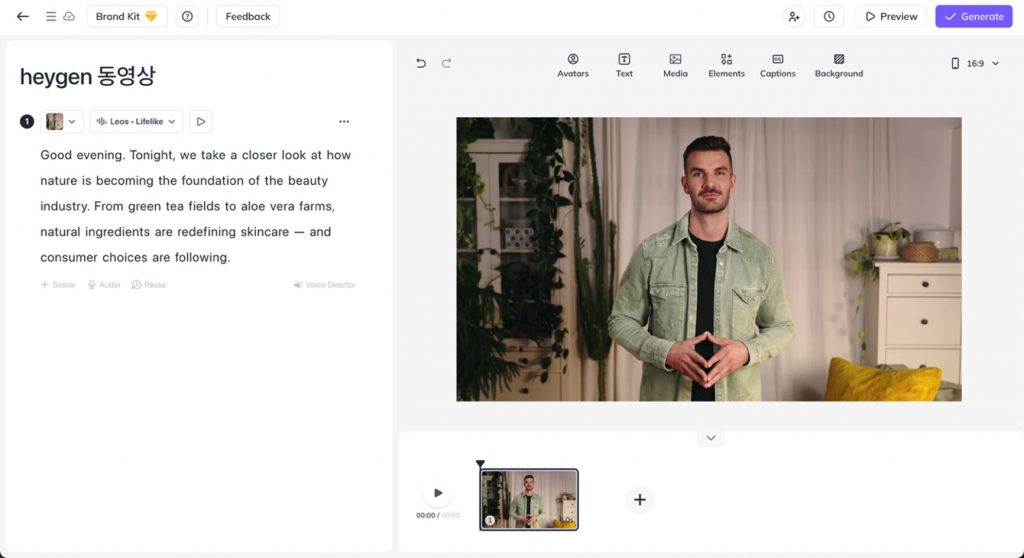Open the hamburger menu icon

click(51, 16)
